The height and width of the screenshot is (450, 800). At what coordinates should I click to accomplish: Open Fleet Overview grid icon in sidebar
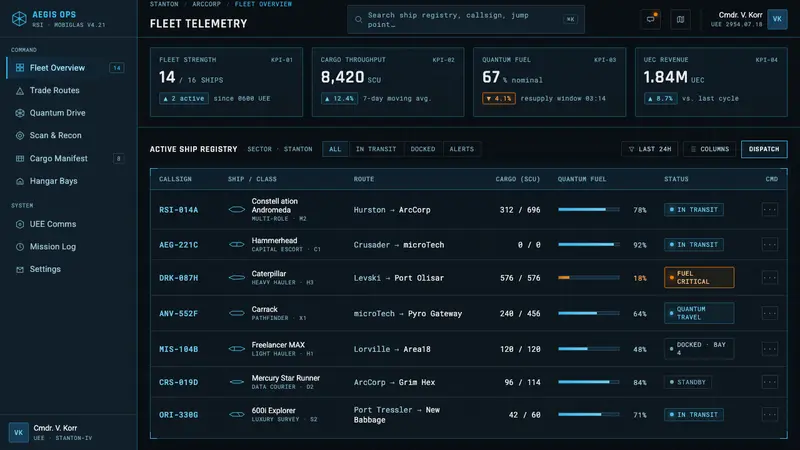click(x=20, y=68)
